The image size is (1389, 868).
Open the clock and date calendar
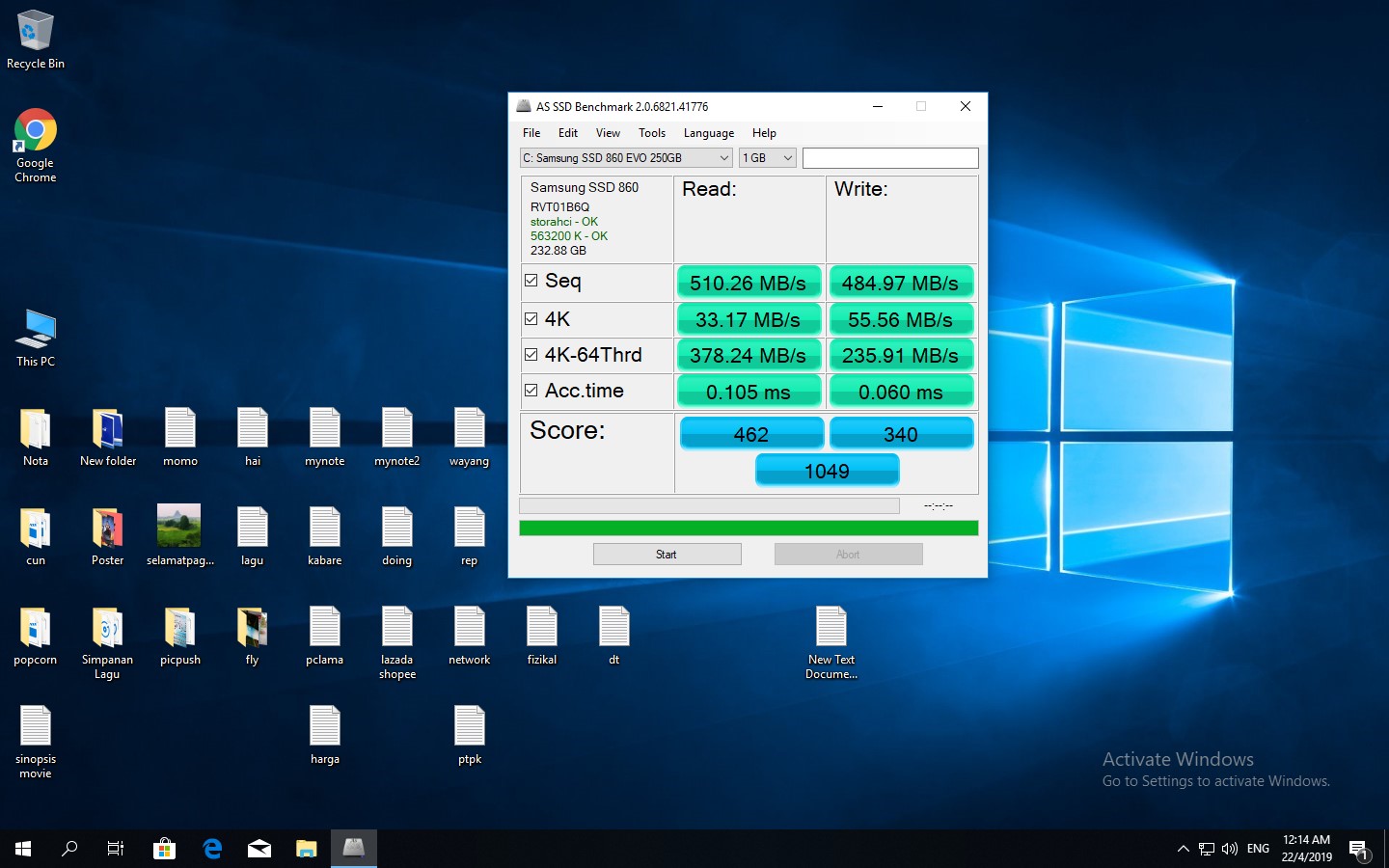coord(1307,849)
